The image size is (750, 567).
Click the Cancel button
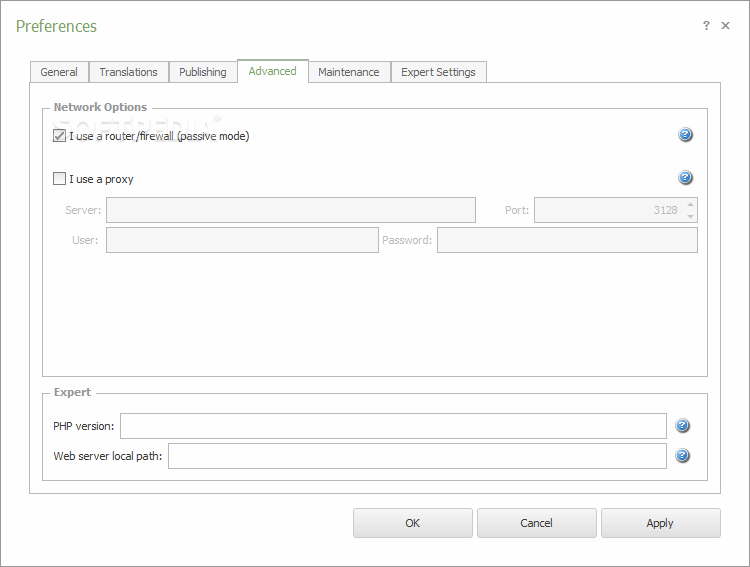pos(536,523)
